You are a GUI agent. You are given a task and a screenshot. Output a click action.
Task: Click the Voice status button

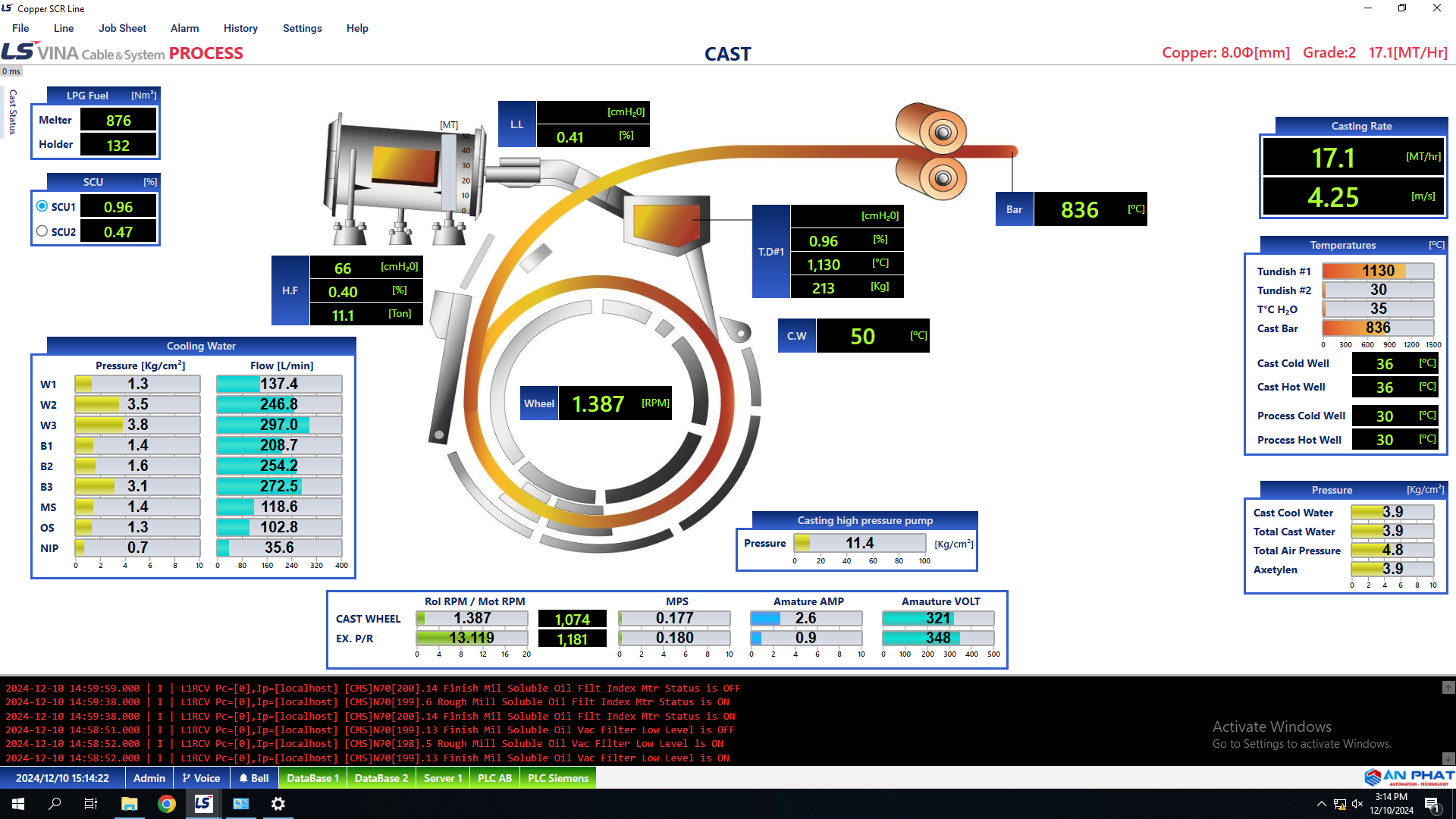pyautogui.click(x=201, y=778)
